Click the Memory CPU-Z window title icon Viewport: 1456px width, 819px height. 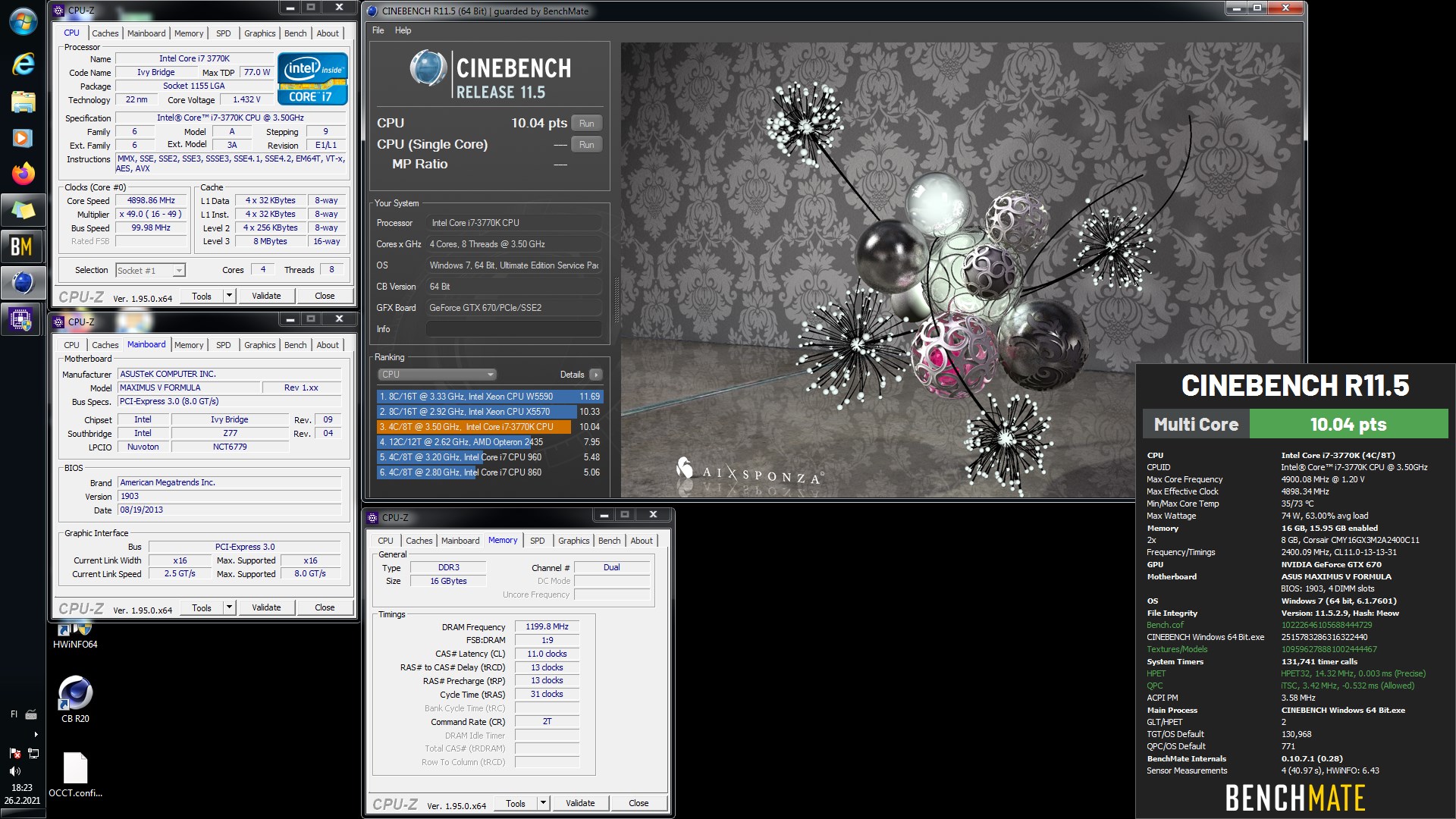coord(372,518)
